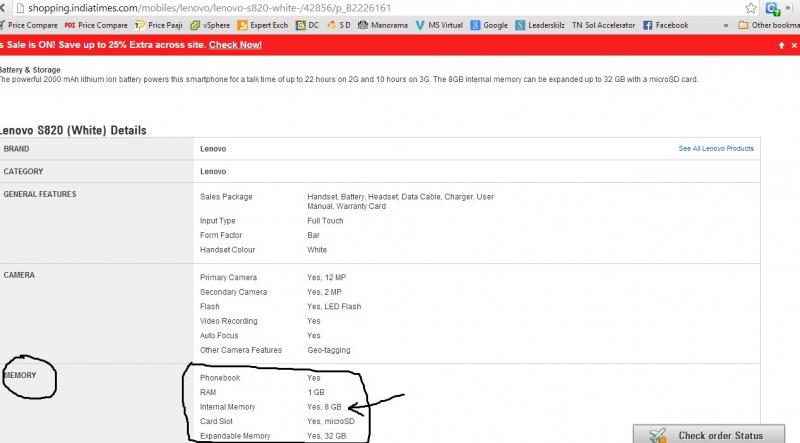Open the MS Virtual bookmark
This screenshot has width=800, height=443.
[x=439, y=25]
